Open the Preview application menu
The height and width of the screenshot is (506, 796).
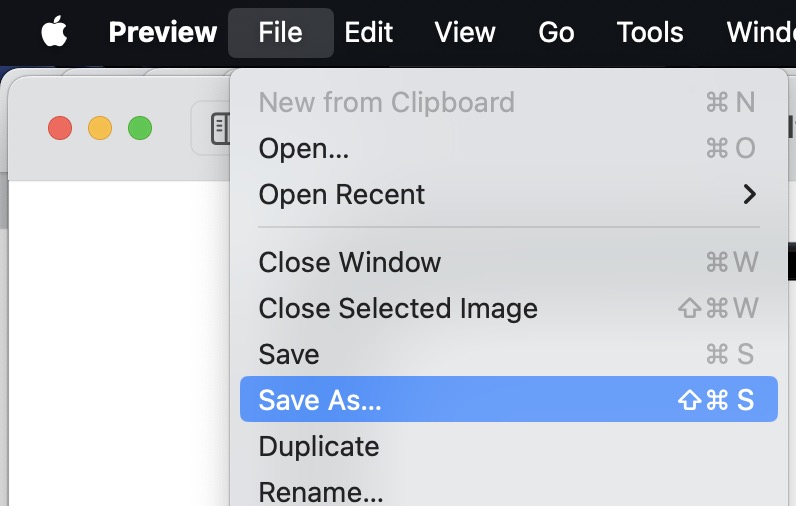162,32
